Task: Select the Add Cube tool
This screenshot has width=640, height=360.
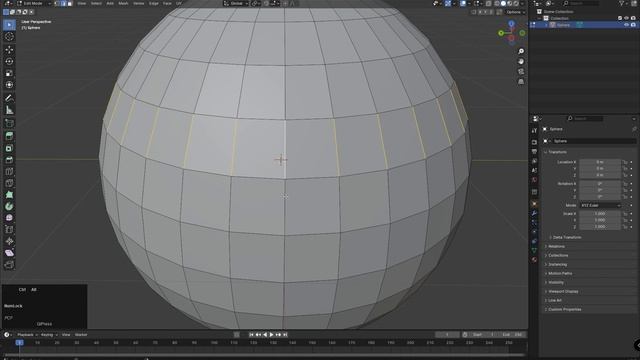Action: [9, 123]
